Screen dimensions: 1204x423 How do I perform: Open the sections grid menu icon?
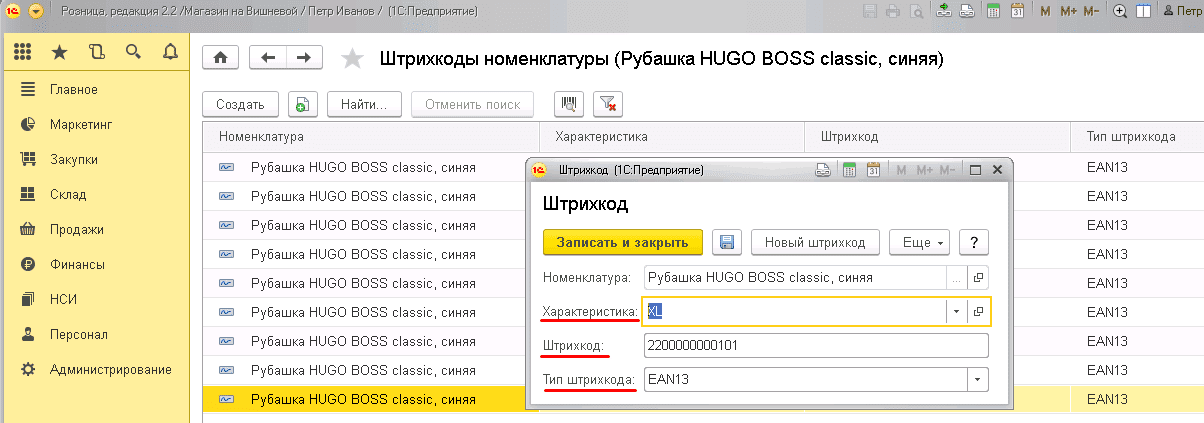click(23, 52)
